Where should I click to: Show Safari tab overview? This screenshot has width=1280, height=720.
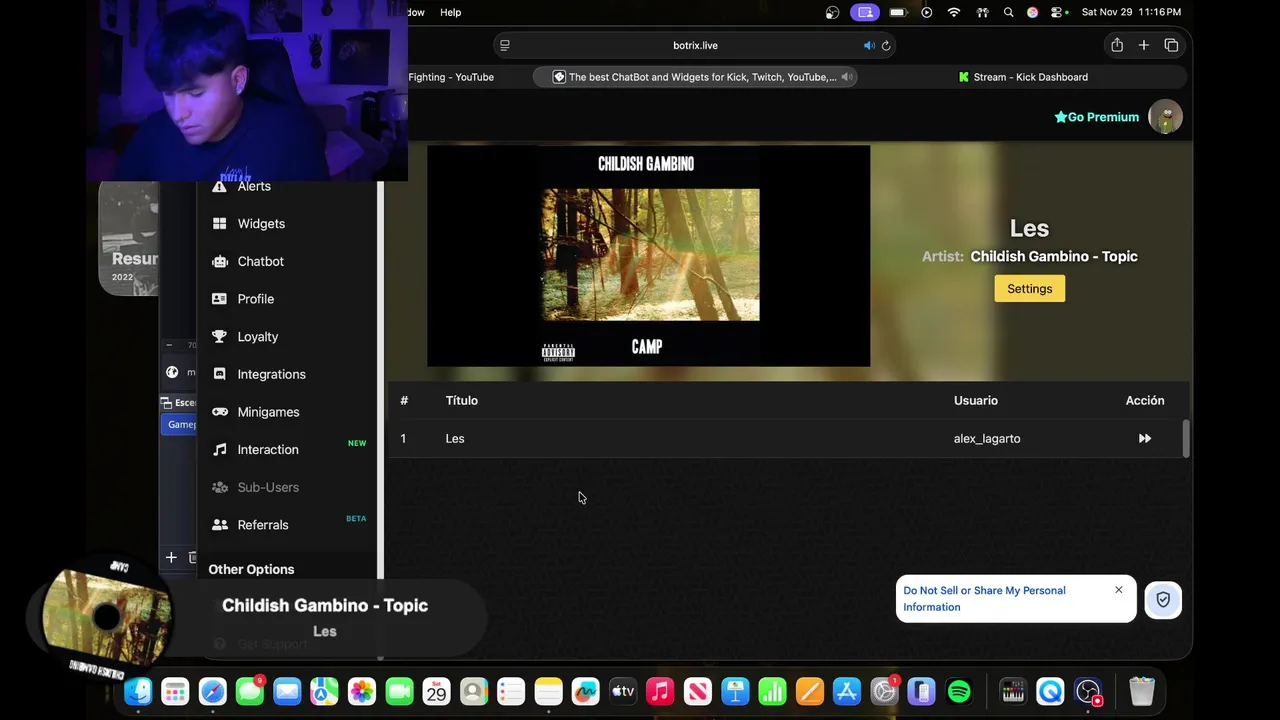coord(1171,45)
